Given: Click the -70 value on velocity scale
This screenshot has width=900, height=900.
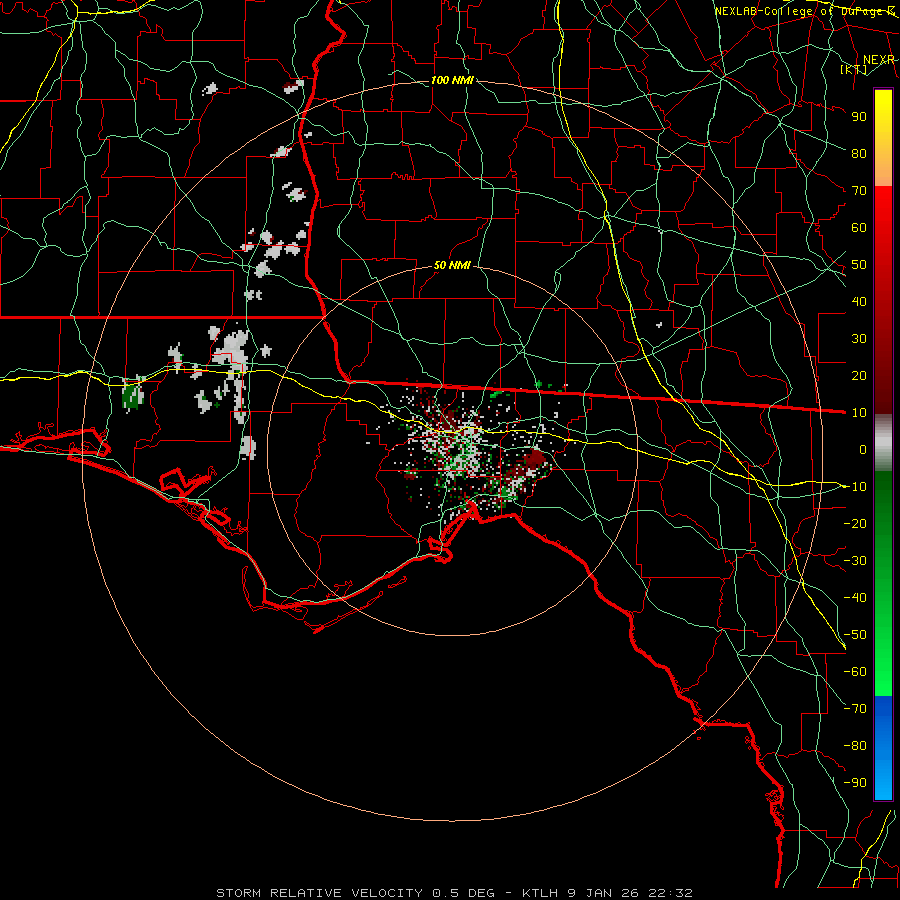Looking at the screenshot, I should point(855,709).
